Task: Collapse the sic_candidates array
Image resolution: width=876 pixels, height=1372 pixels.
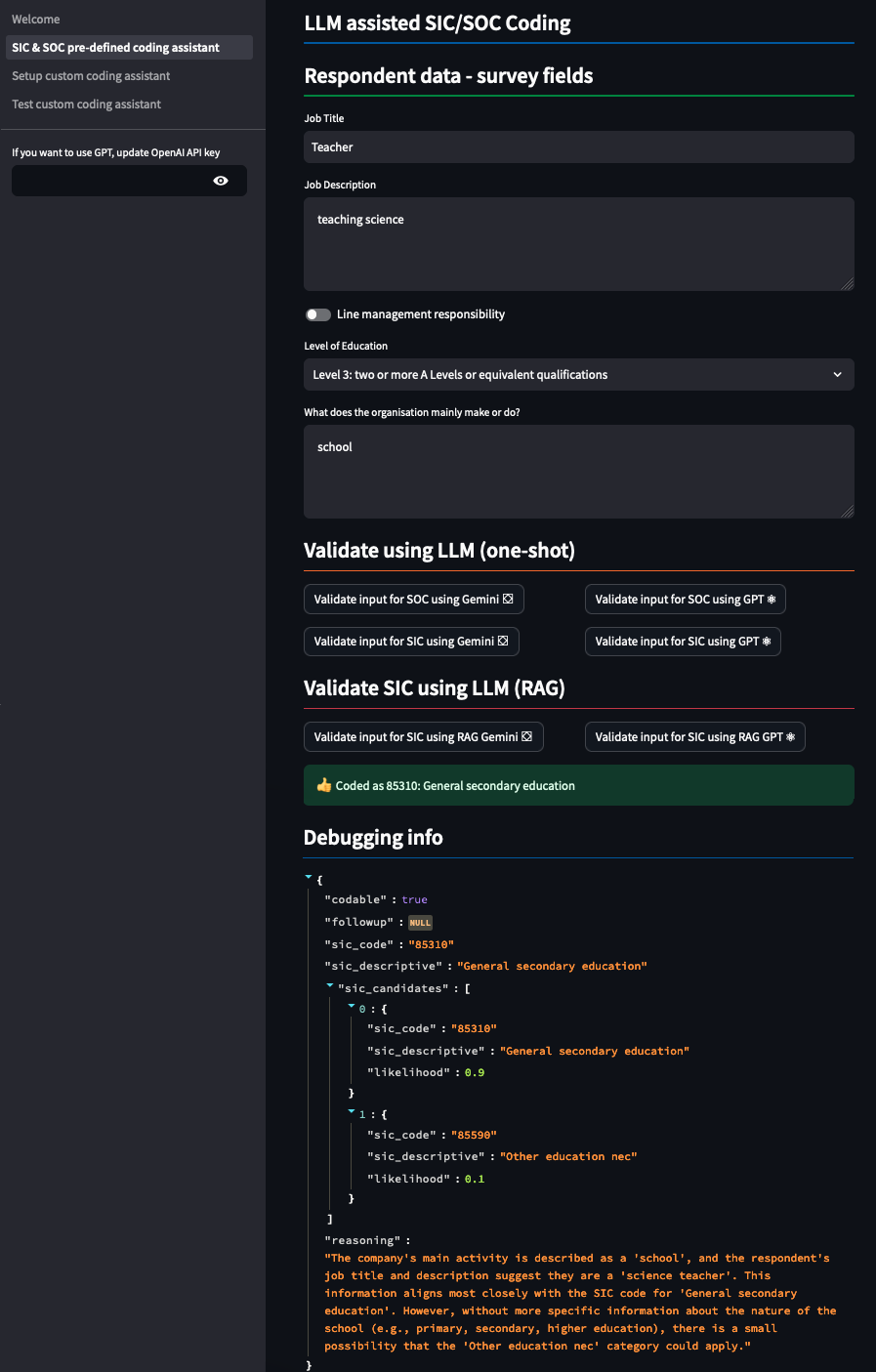Action: 330,986
